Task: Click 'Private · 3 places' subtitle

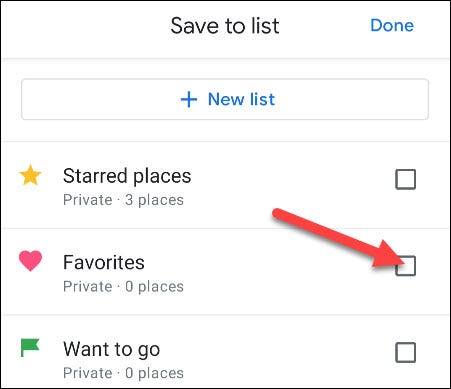Action: click(x=123, y=200)
